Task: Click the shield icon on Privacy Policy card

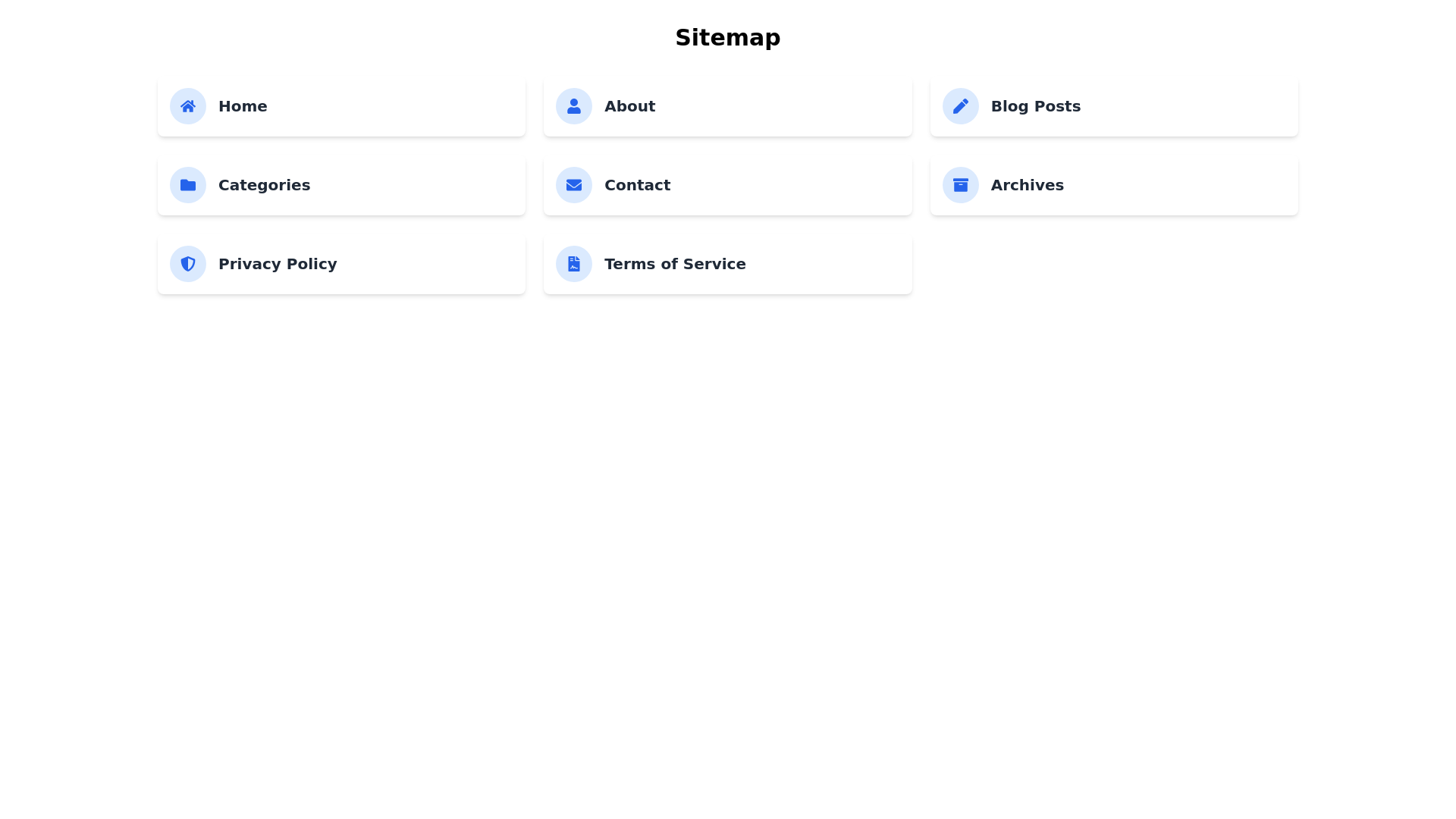Action: (x=187, y=264)
